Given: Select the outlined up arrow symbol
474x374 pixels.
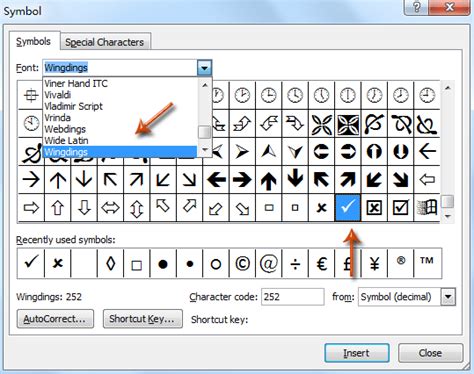Looking at the screenshot, I should [57, 207].
